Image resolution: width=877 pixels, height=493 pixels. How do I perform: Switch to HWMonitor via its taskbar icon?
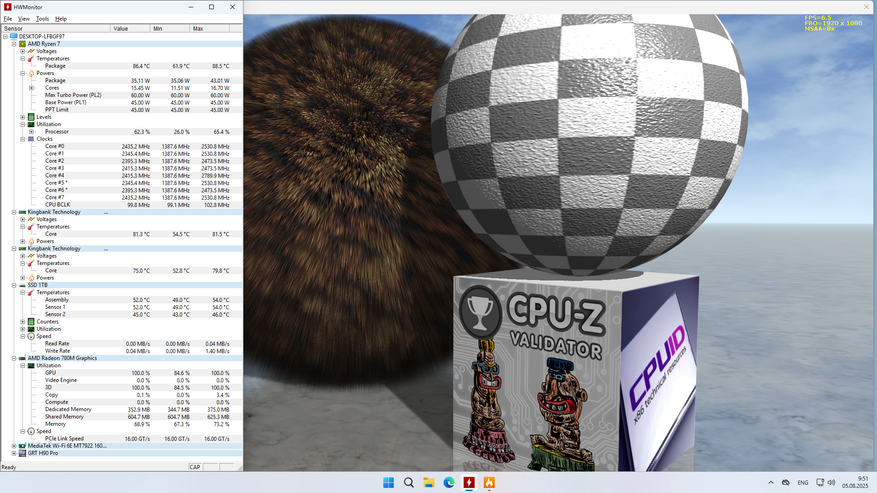[469, 482]
